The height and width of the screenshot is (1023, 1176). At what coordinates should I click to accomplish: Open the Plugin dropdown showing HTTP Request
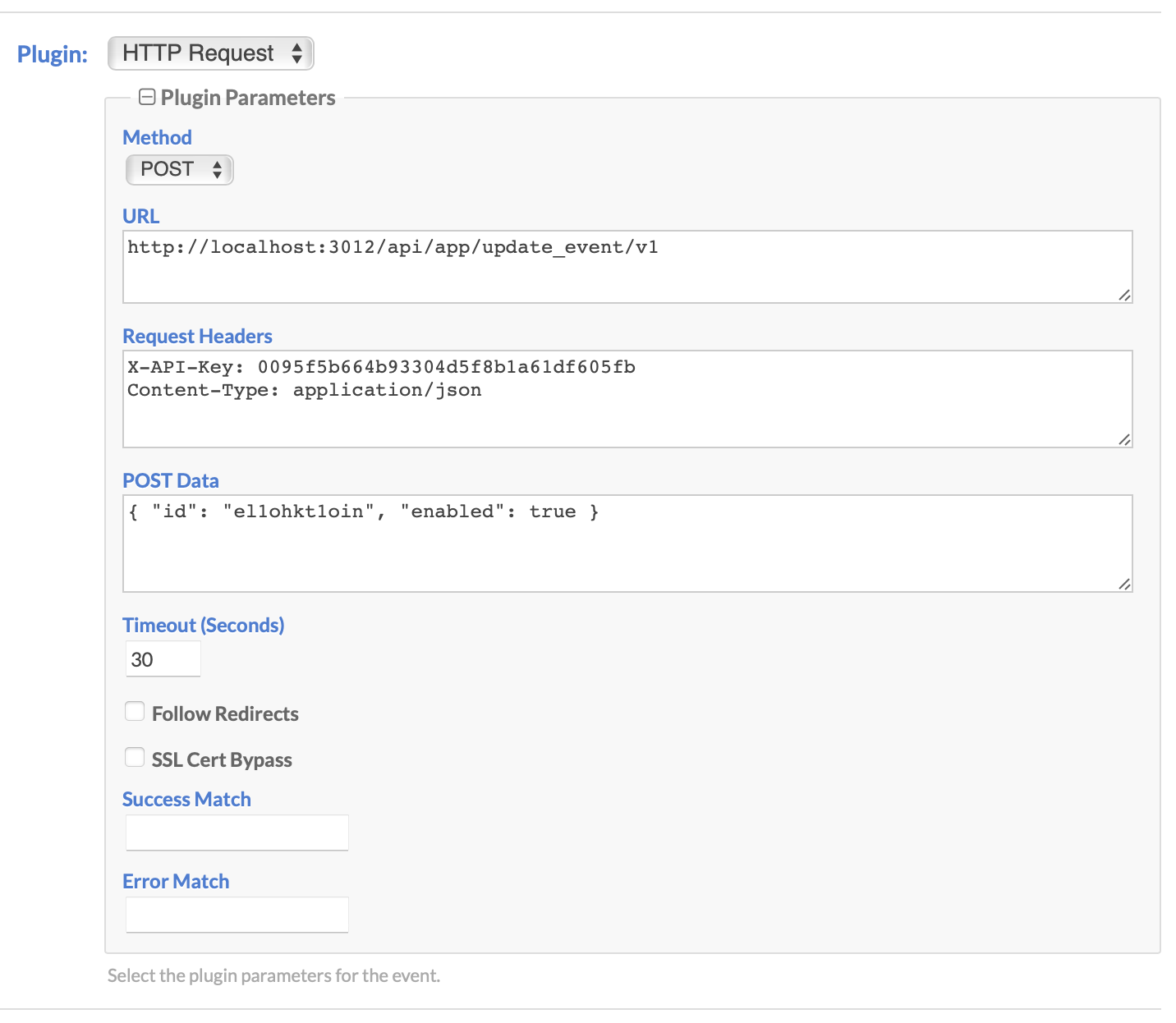pos(211,53)
